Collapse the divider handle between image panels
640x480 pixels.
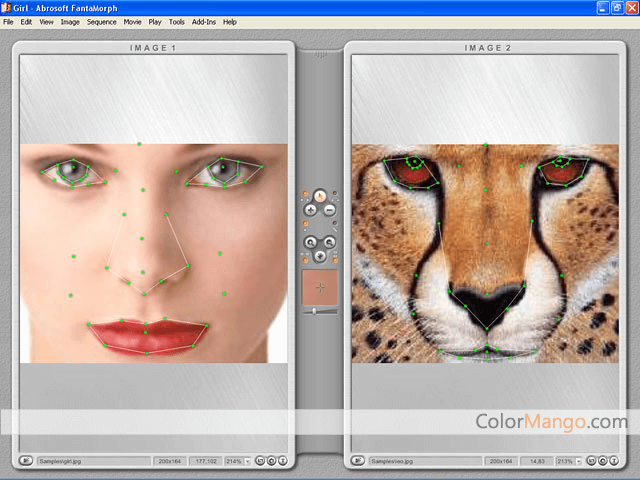[320, 55]
